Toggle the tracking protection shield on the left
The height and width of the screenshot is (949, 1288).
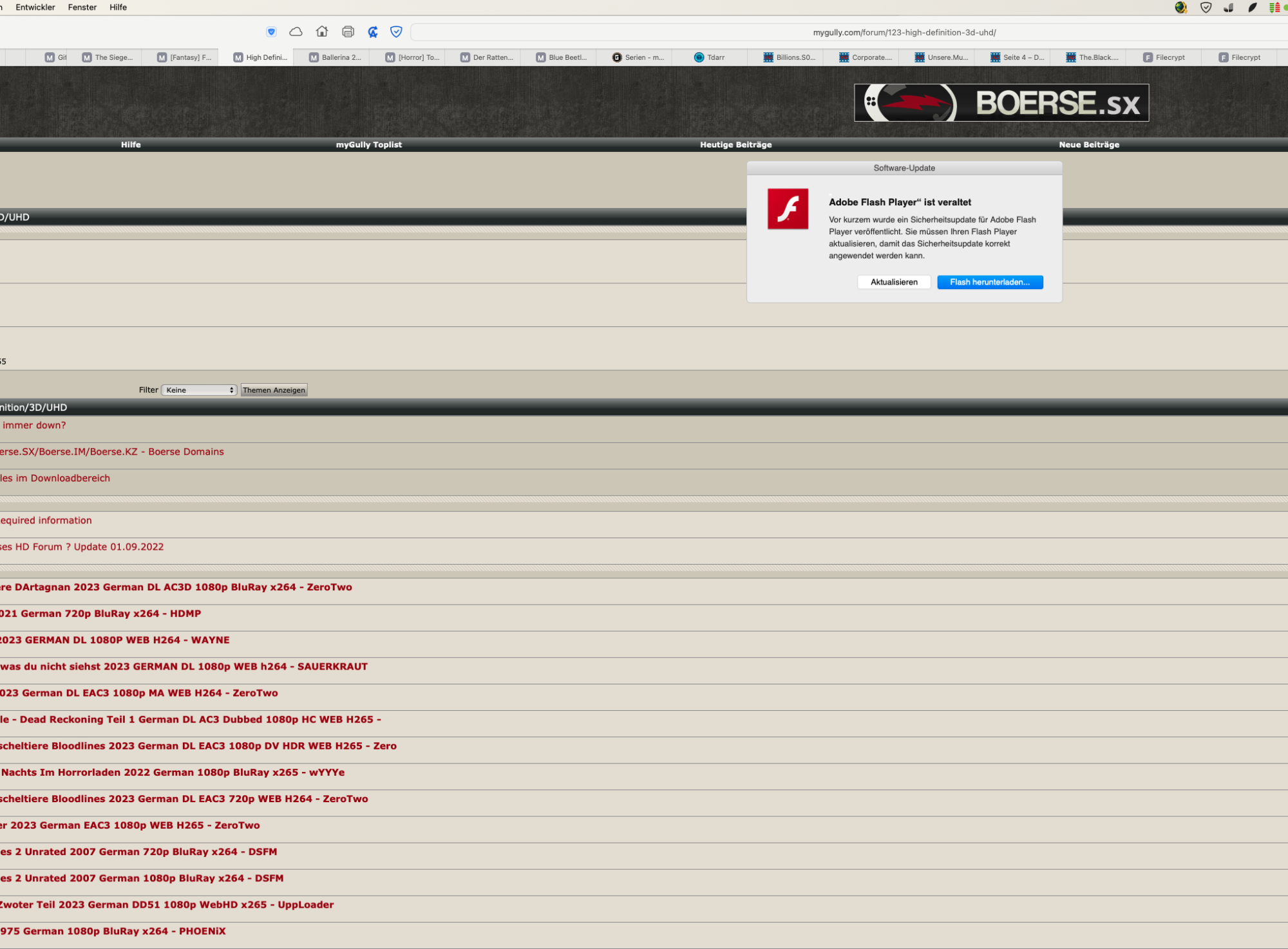coord(271,32)
